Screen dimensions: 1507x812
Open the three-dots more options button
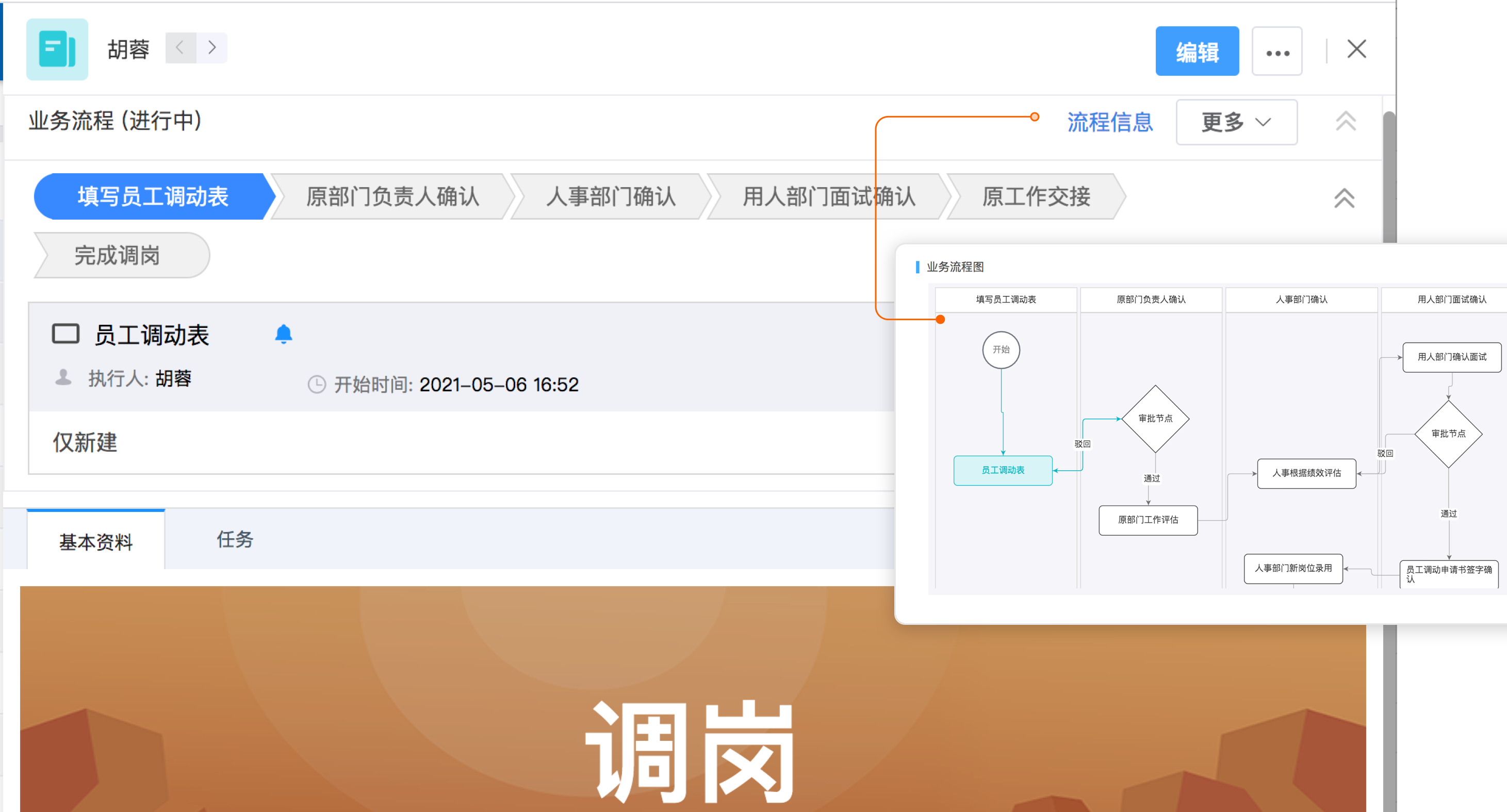1276,52
